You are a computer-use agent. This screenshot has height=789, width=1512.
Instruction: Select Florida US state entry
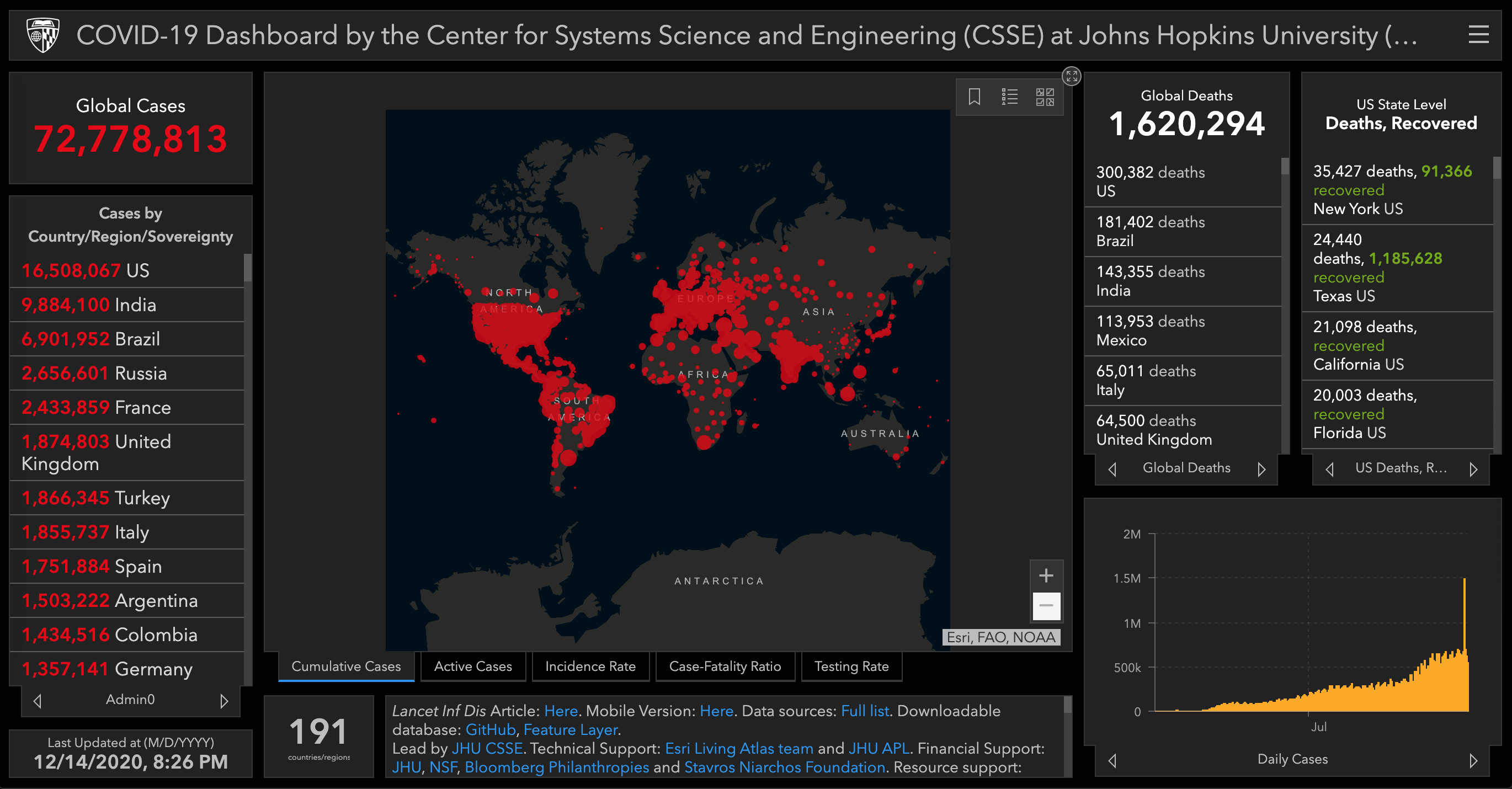[1397, 414]
